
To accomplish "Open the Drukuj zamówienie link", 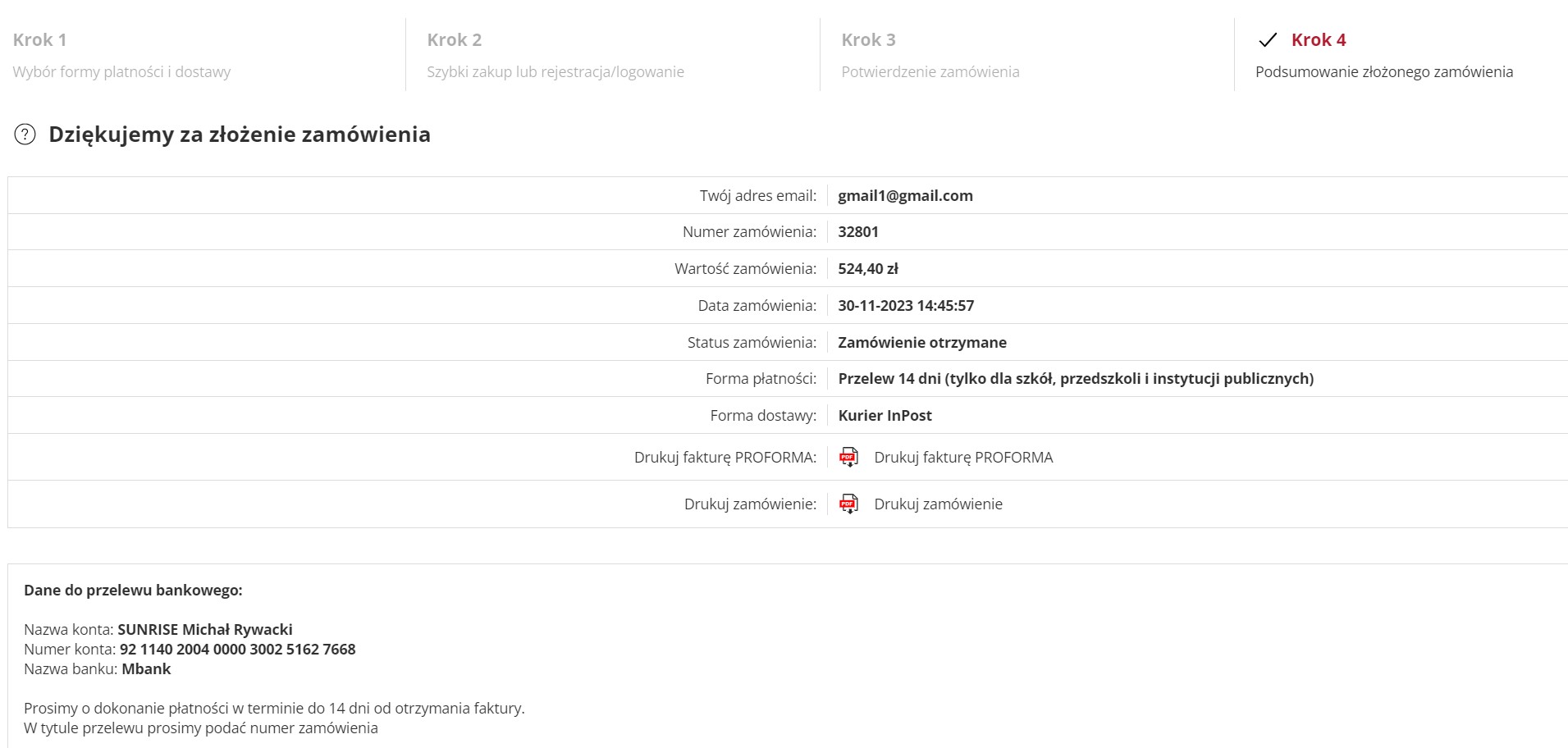I will pyautogui.click(x=938, y=504).
